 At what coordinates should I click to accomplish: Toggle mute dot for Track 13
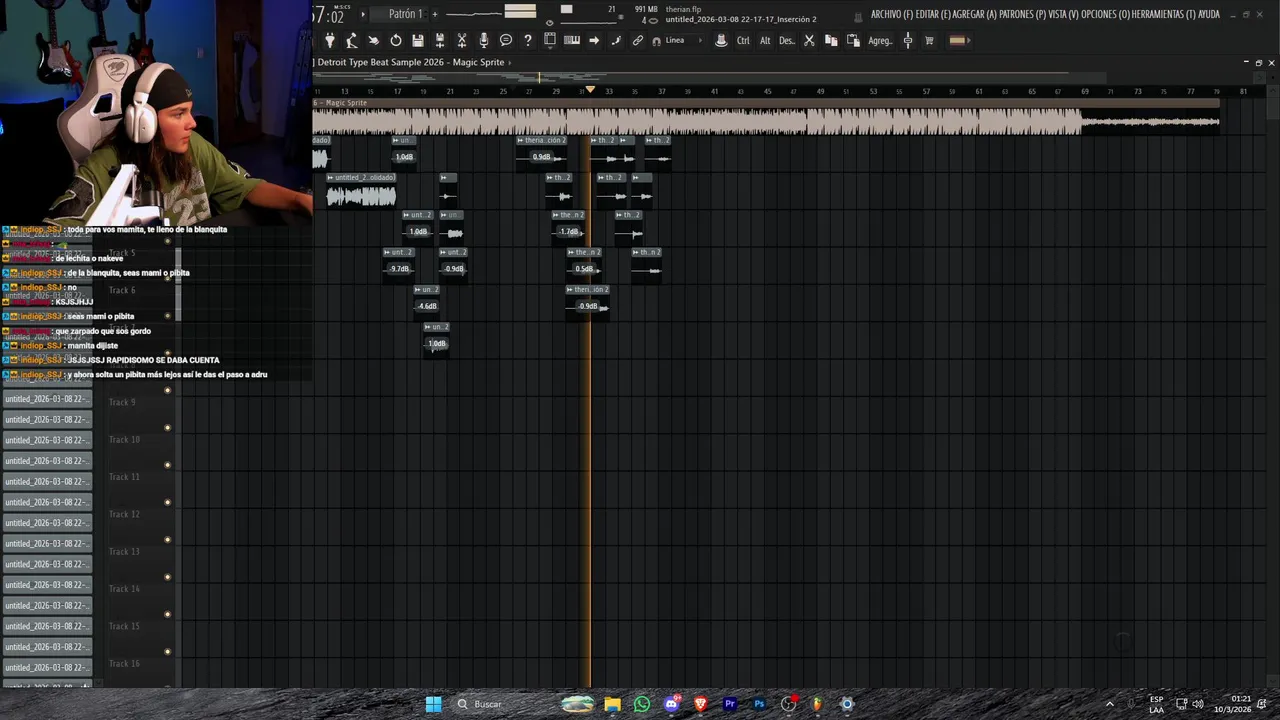[167, 540]
